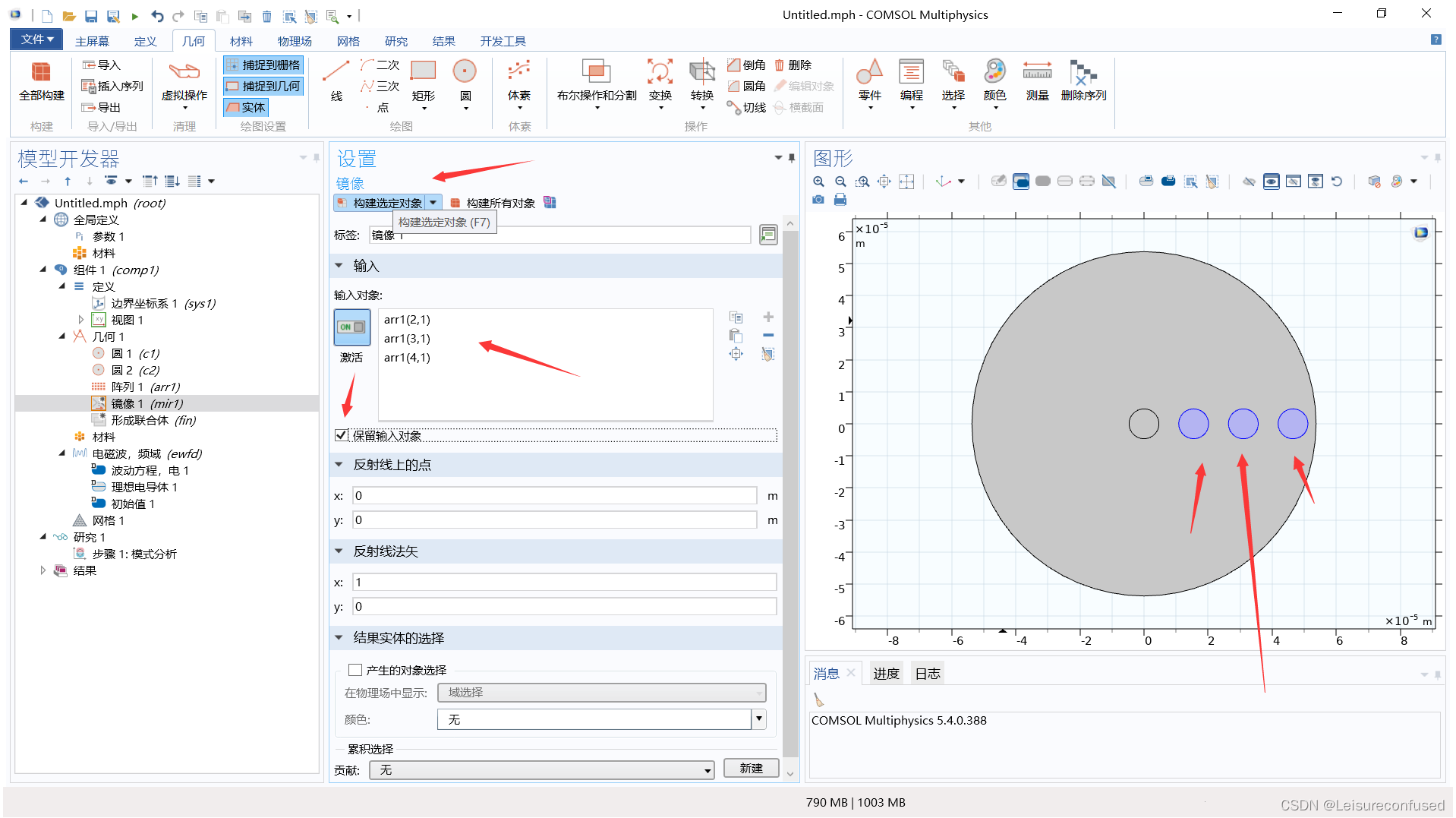Expand the 视图 1 tree node
Image resolution: width=1456 pixels, height=818 pixels.
pos(80,320)
